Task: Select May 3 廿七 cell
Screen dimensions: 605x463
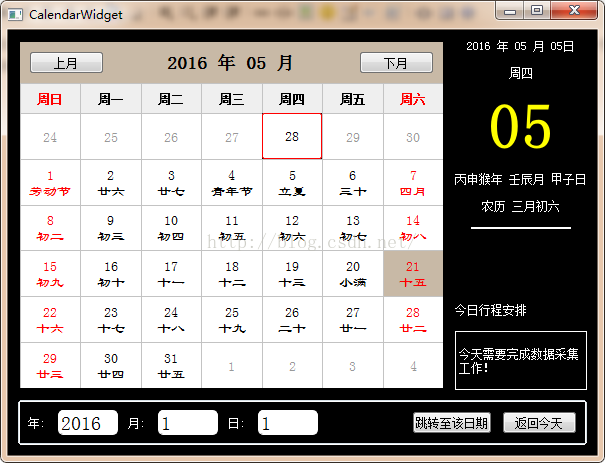Action: click(171, 182)
